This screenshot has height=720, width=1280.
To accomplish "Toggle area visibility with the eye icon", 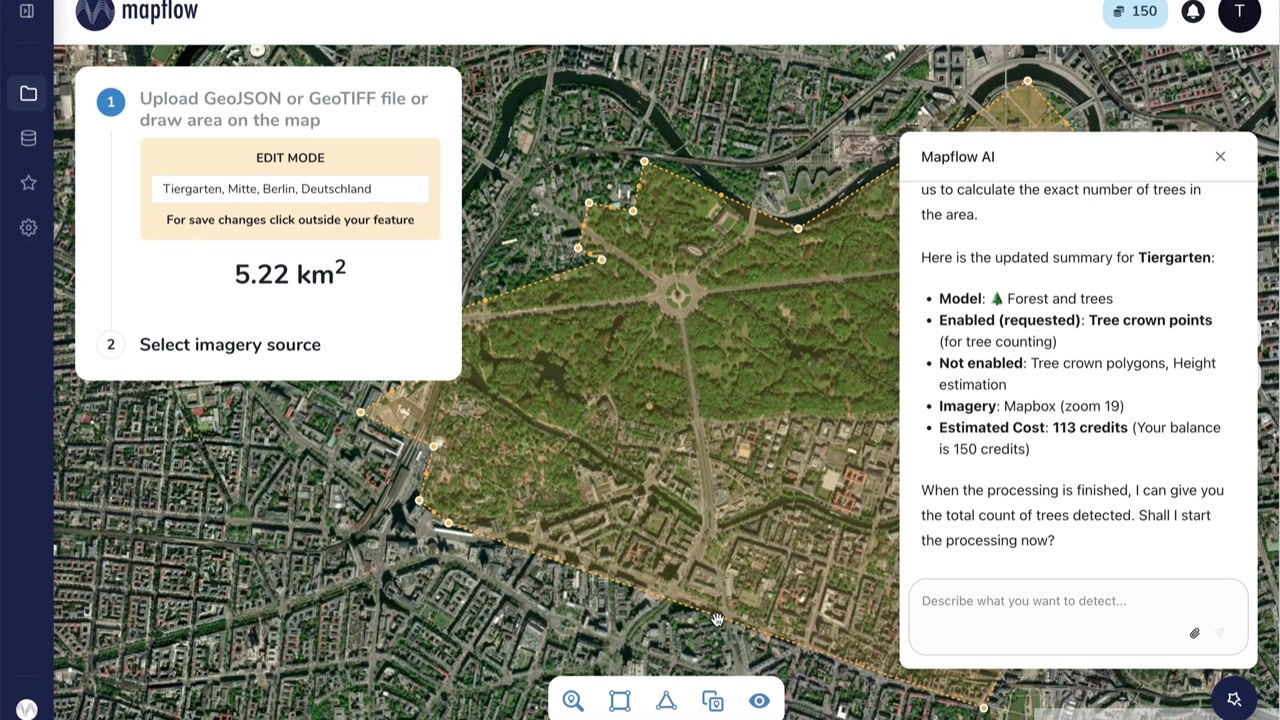I will (x=759, y=701).
